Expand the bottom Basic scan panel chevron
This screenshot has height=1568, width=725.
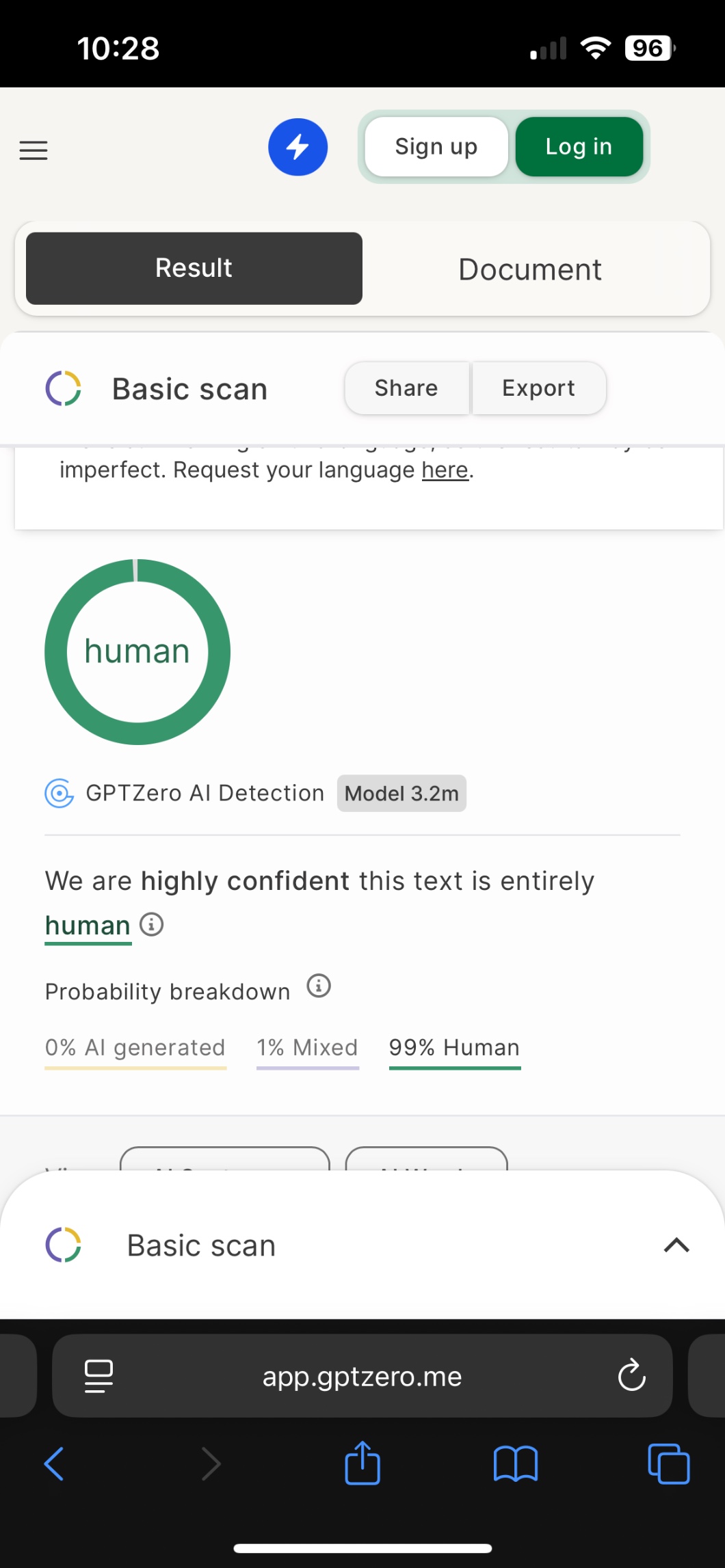pos(676,1245)
